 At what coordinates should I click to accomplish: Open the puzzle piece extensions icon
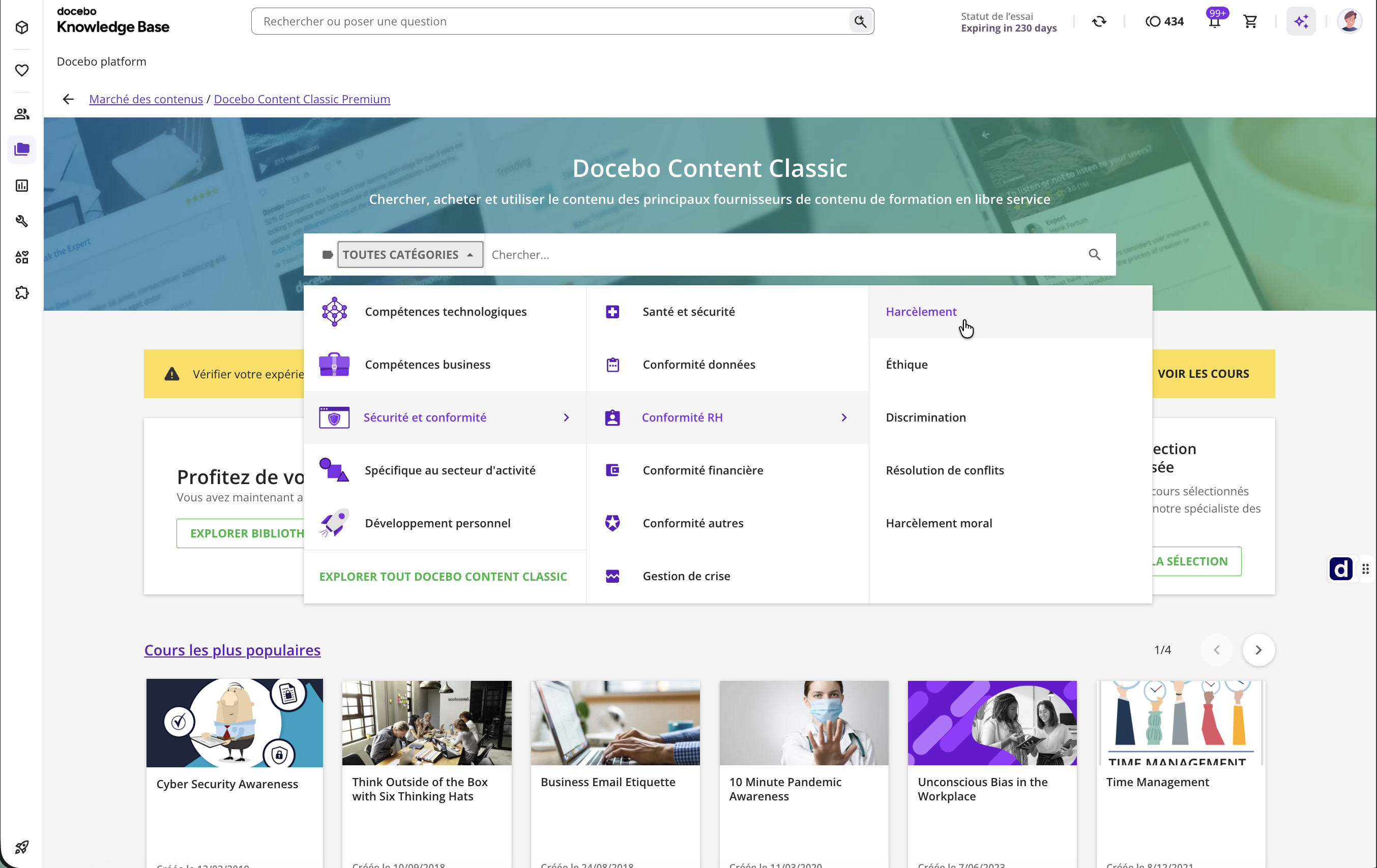22,293
